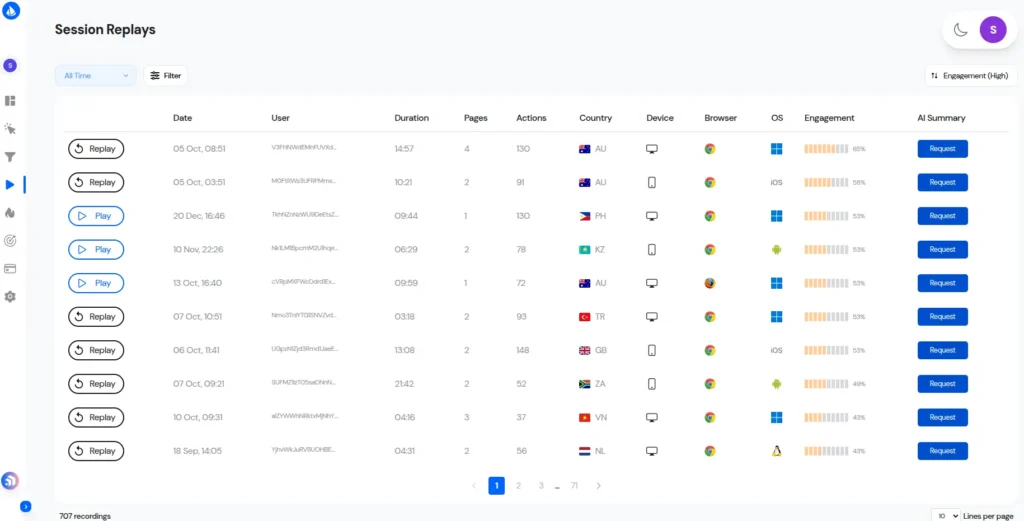This screenshot has height=521, width=1024.
Task: Click the Chrome icon in the TR row
Action: [x=710, y=317]
